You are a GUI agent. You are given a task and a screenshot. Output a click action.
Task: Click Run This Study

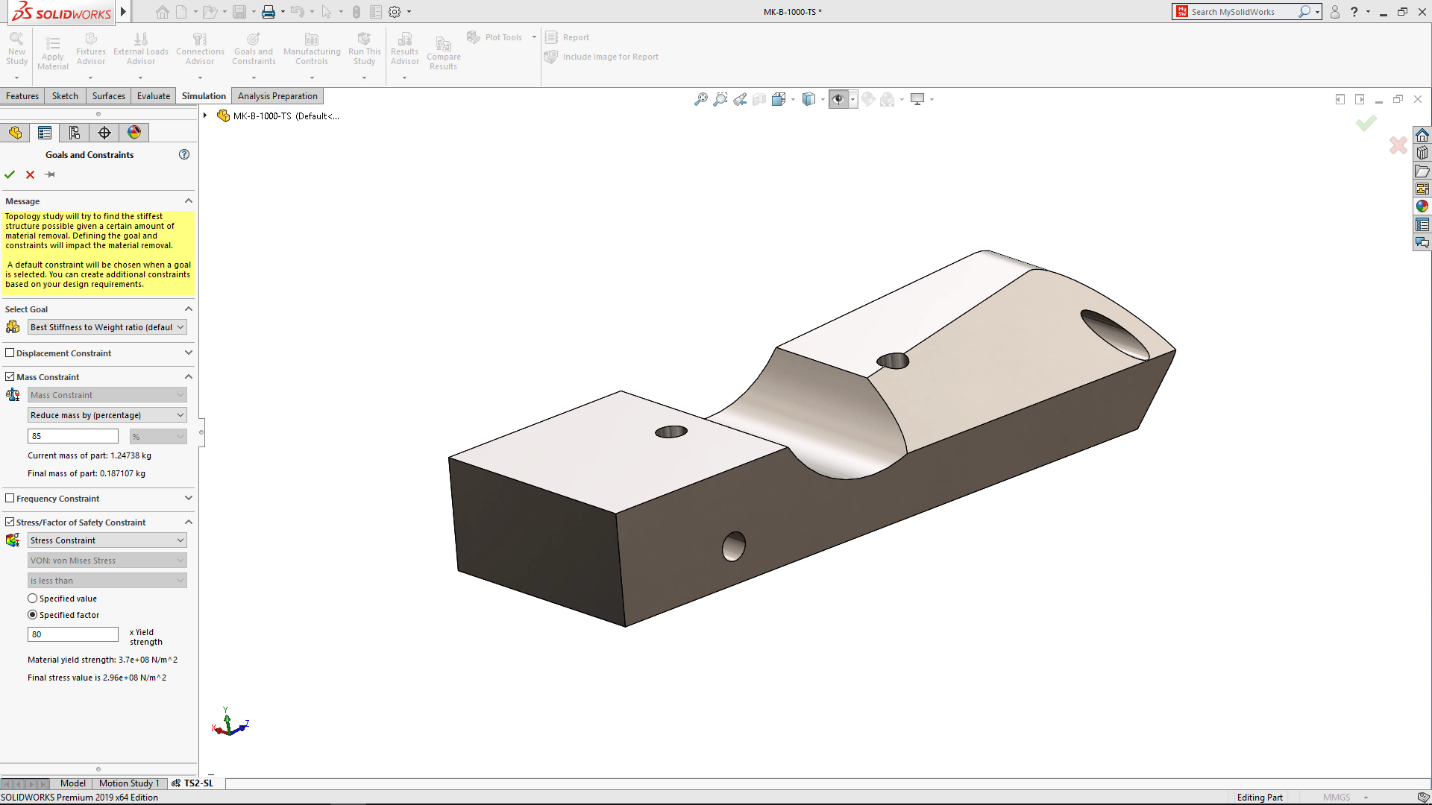point(364,52)
